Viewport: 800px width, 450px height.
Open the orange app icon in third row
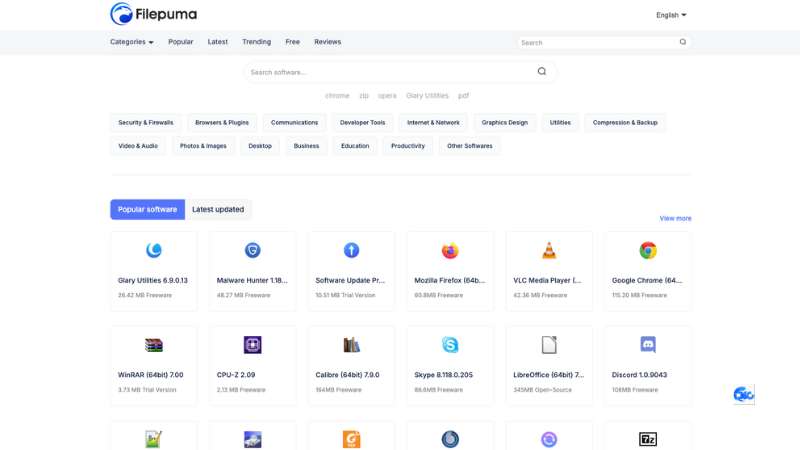(351, 439)
